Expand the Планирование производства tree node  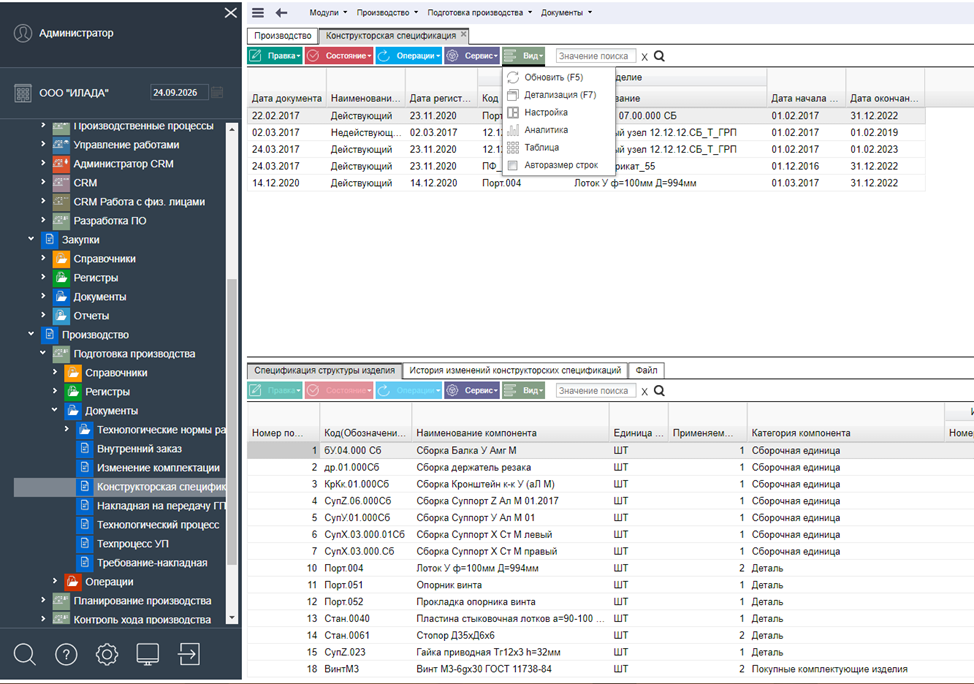tap(43, 600)
